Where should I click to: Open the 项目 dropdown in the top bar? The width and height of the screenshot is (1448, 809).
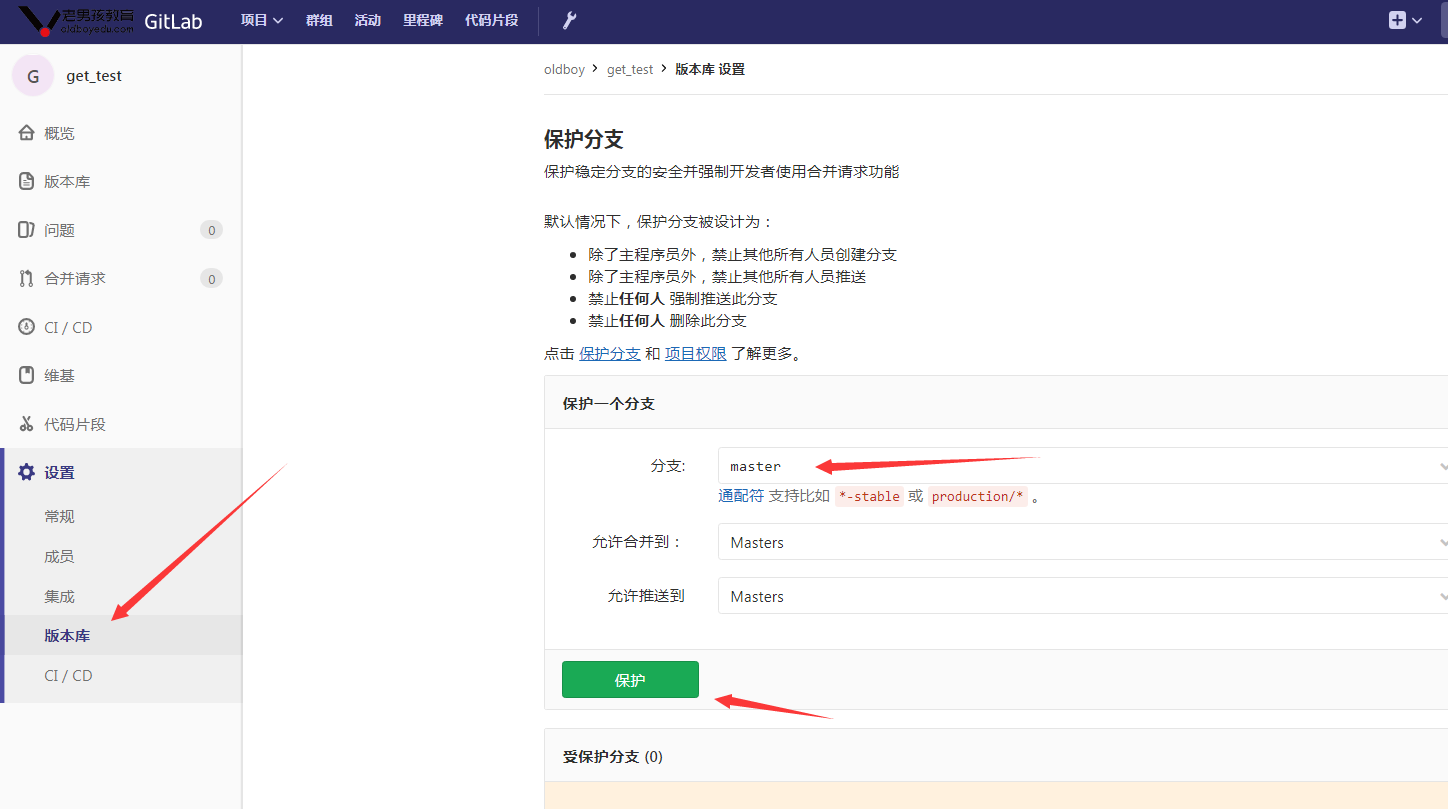click(x=262, y=20)
